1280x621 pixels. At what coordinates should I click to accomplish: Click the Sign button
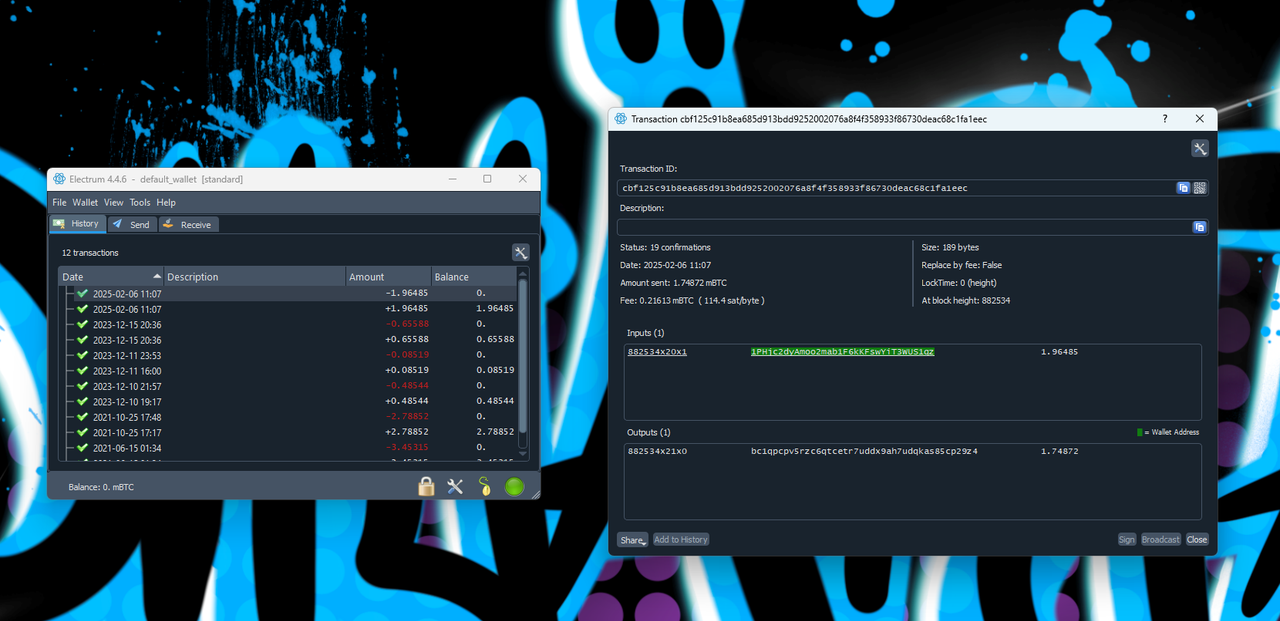pos(1127,539)
